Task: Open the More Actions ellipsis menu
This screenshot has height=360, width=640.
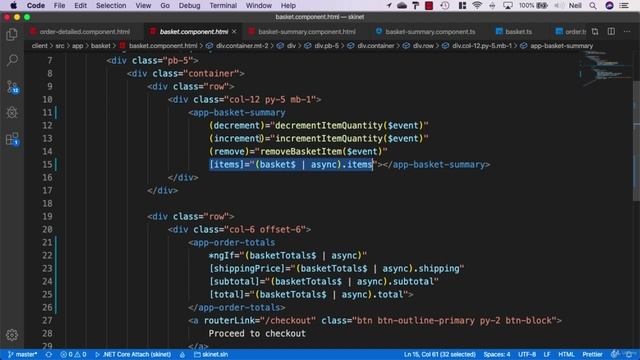Action: [x=627, y=31]
